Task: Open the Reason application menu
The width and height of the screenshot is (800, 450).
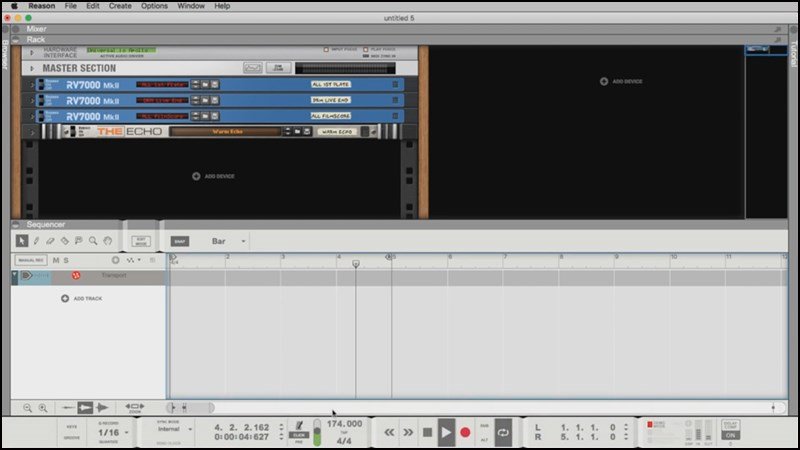Action: (x=41, y=6)
